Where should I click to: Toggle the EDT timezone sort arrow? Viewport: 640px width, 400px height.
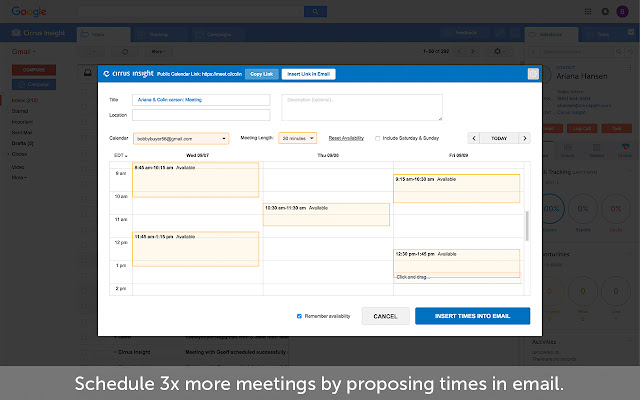click(124, 156)
